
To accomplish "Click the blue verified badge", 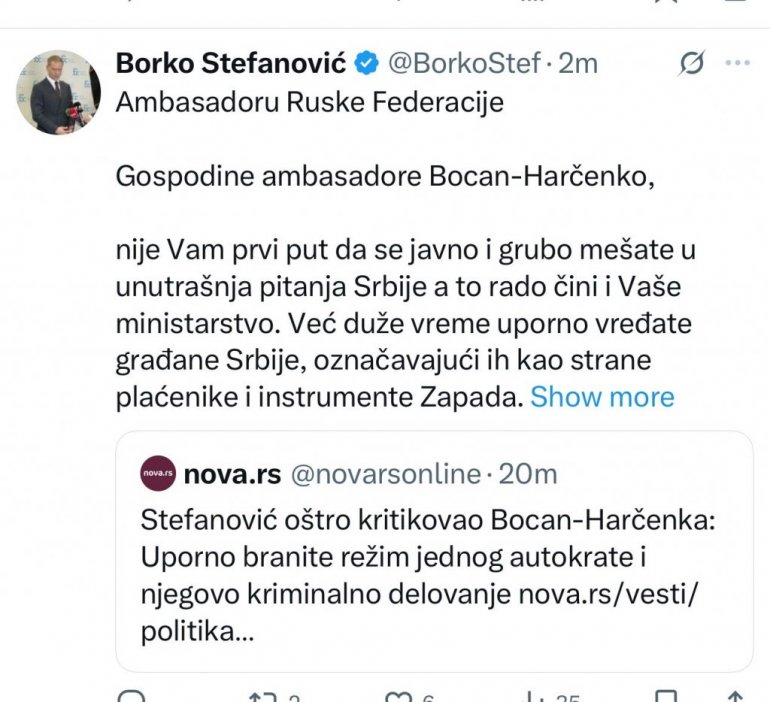I will 367,64.
